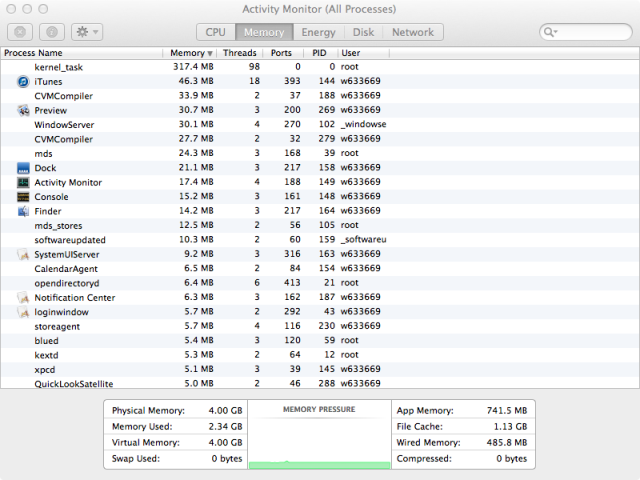Image resolution: width=640 pixels, height=480 pixels.
Task: Open the Energy tab
Action: pos(318,32)
